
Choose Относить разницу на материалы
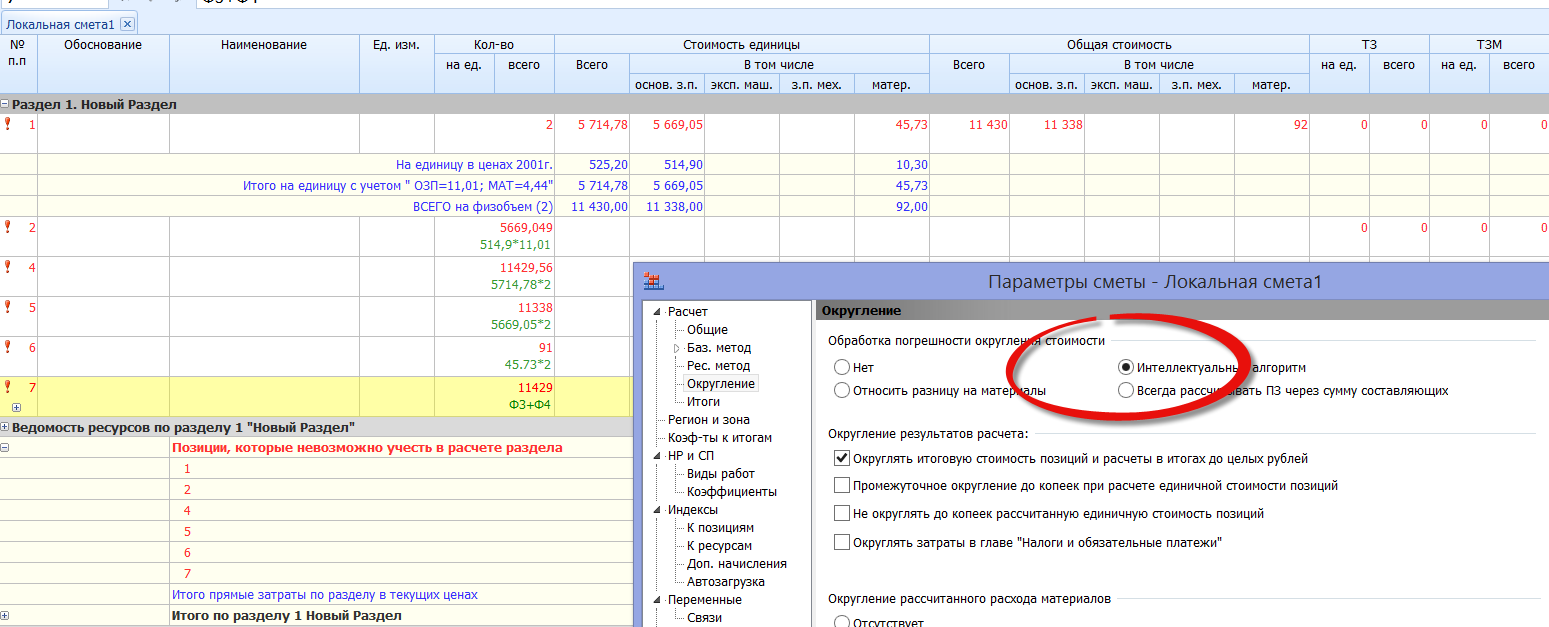tap(842, 390)
